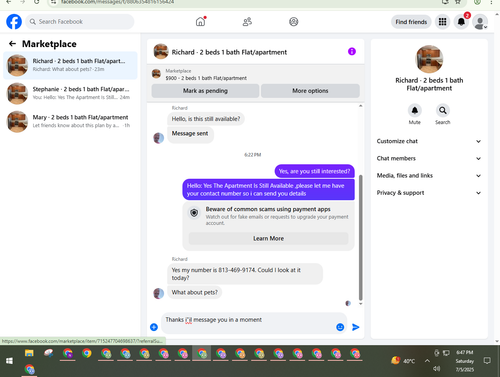Open the Friends icon in top navigation
The width and height of the screenshot is (500, 377).
coord(247,22)
